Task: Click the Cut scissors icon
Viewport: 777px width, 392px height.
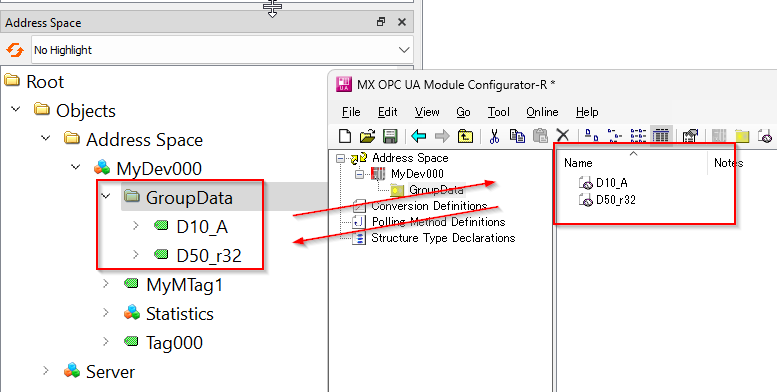Action: [494, 136]
